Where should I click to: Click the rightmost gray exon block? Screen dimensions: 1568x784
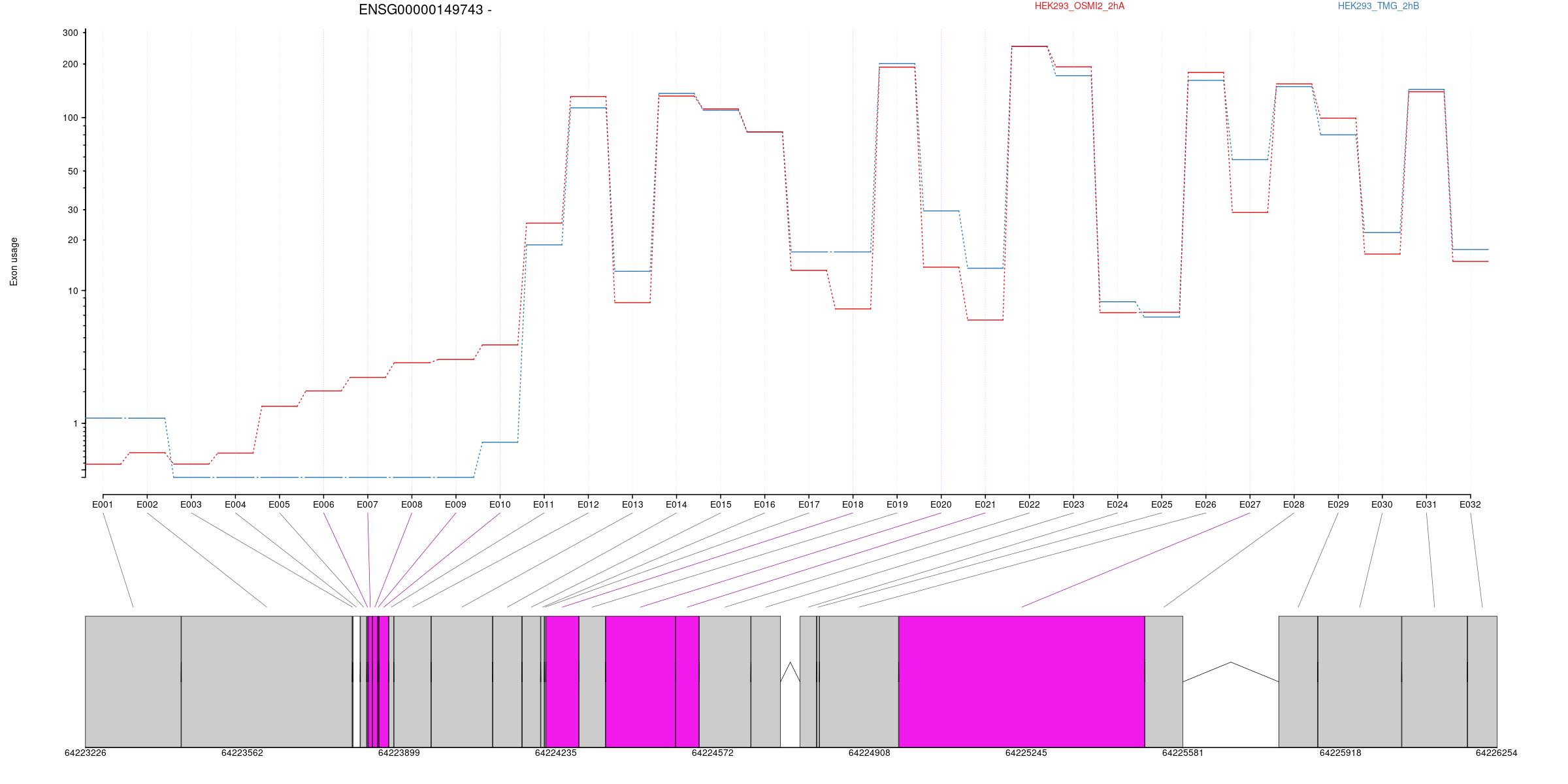1482,681
